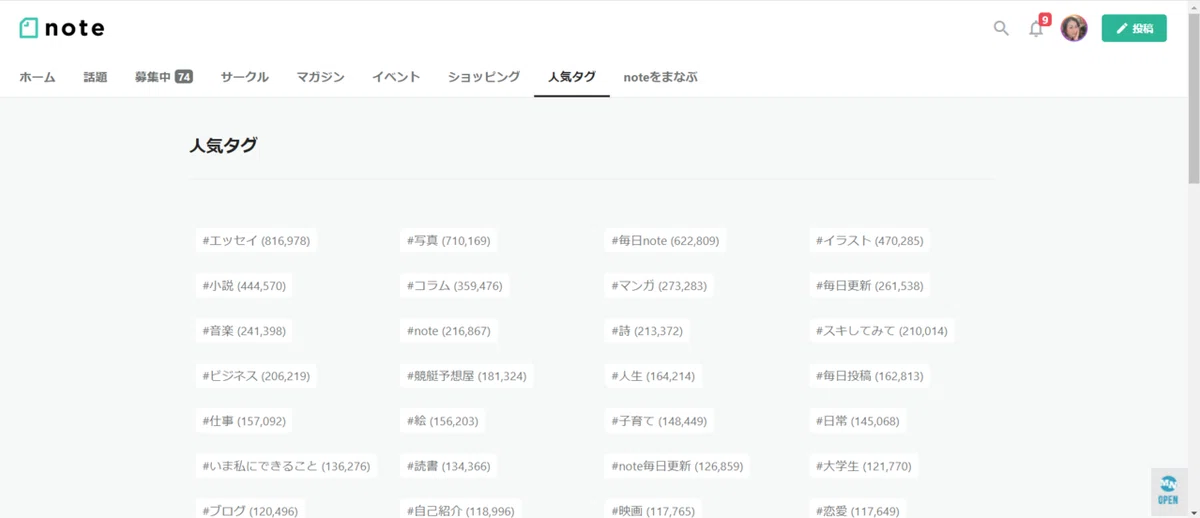This screenshot has height=518, width=1200.
Task: Open the #毎日投稿 tag
Action: point(869,376)
